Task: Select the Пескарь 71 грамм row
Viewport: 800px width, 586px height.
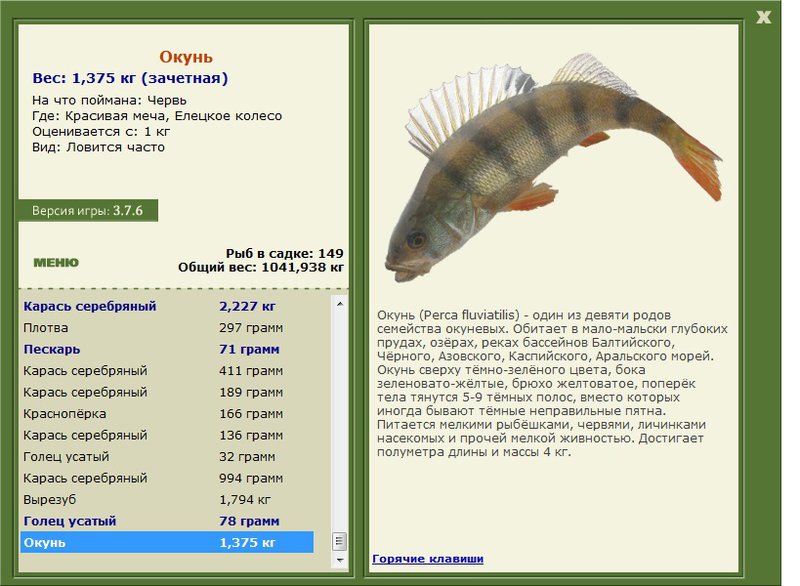Action: [x=167, y=349]
